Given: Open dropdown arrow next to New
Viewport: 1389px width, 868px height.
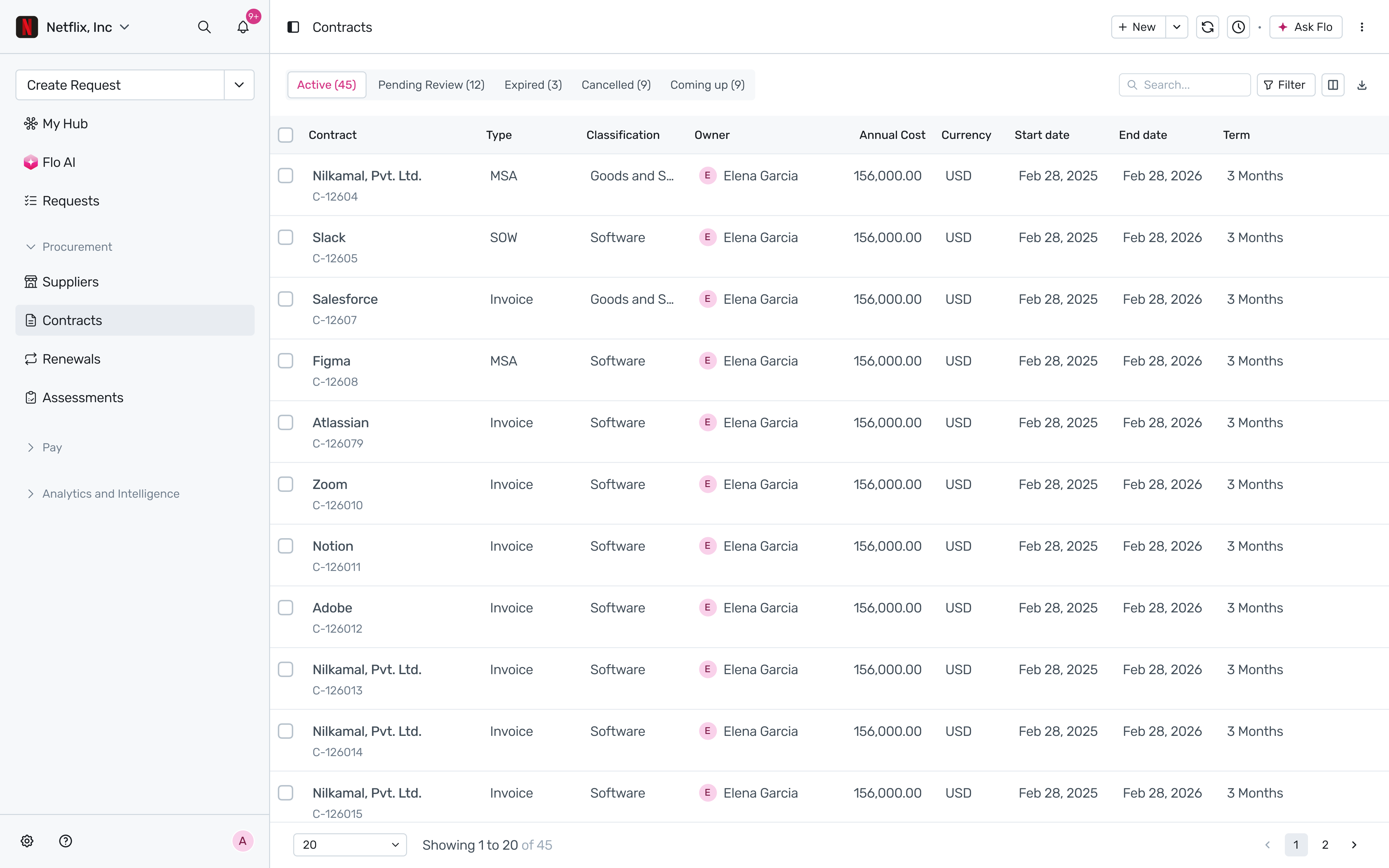Looking at the screenshot, I should coord(1177,27).
